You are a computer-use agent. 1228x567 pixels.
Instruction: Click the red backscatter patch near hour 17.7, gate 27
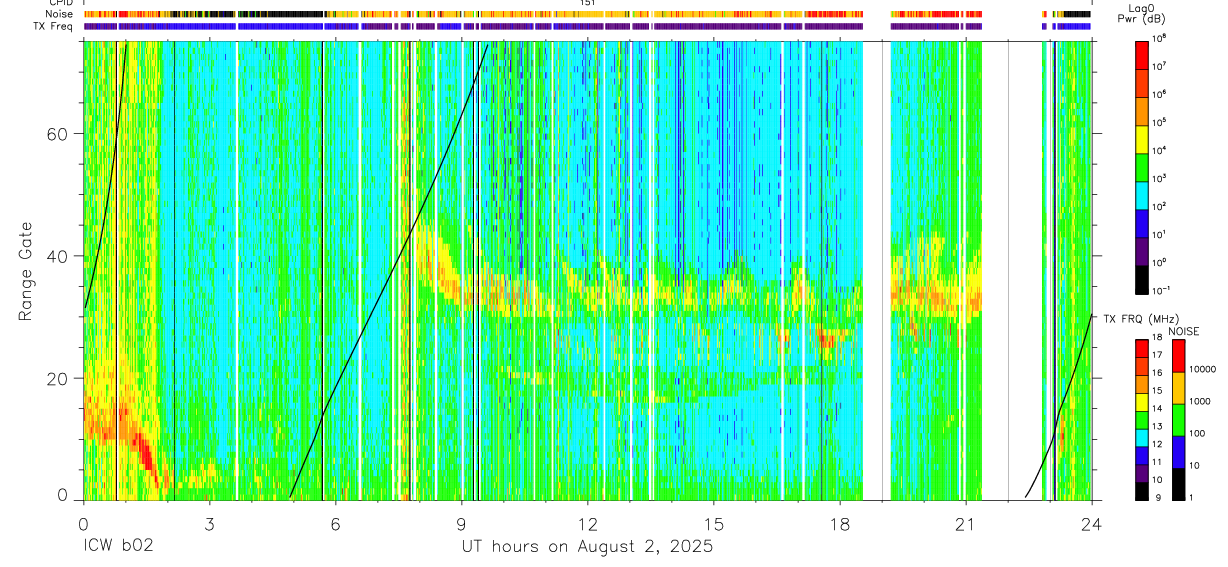coord(828,337)
